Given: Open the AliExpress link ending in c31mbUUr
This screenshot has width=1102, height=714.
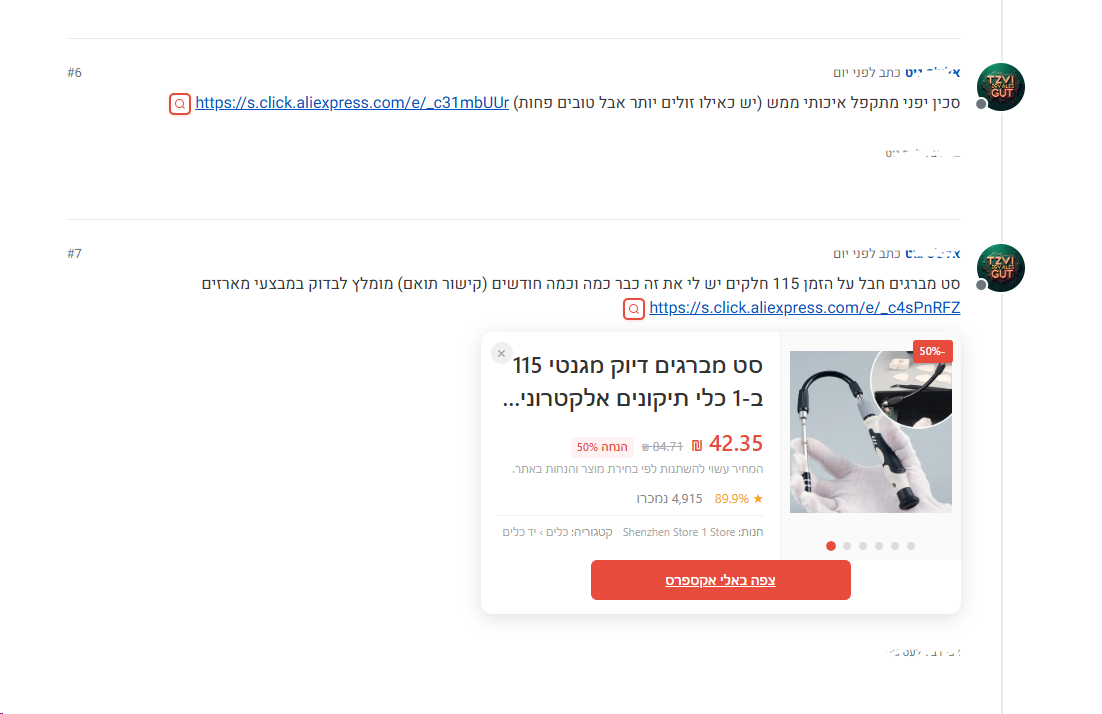Looking at the screenshot, I should tap(352, 103).
